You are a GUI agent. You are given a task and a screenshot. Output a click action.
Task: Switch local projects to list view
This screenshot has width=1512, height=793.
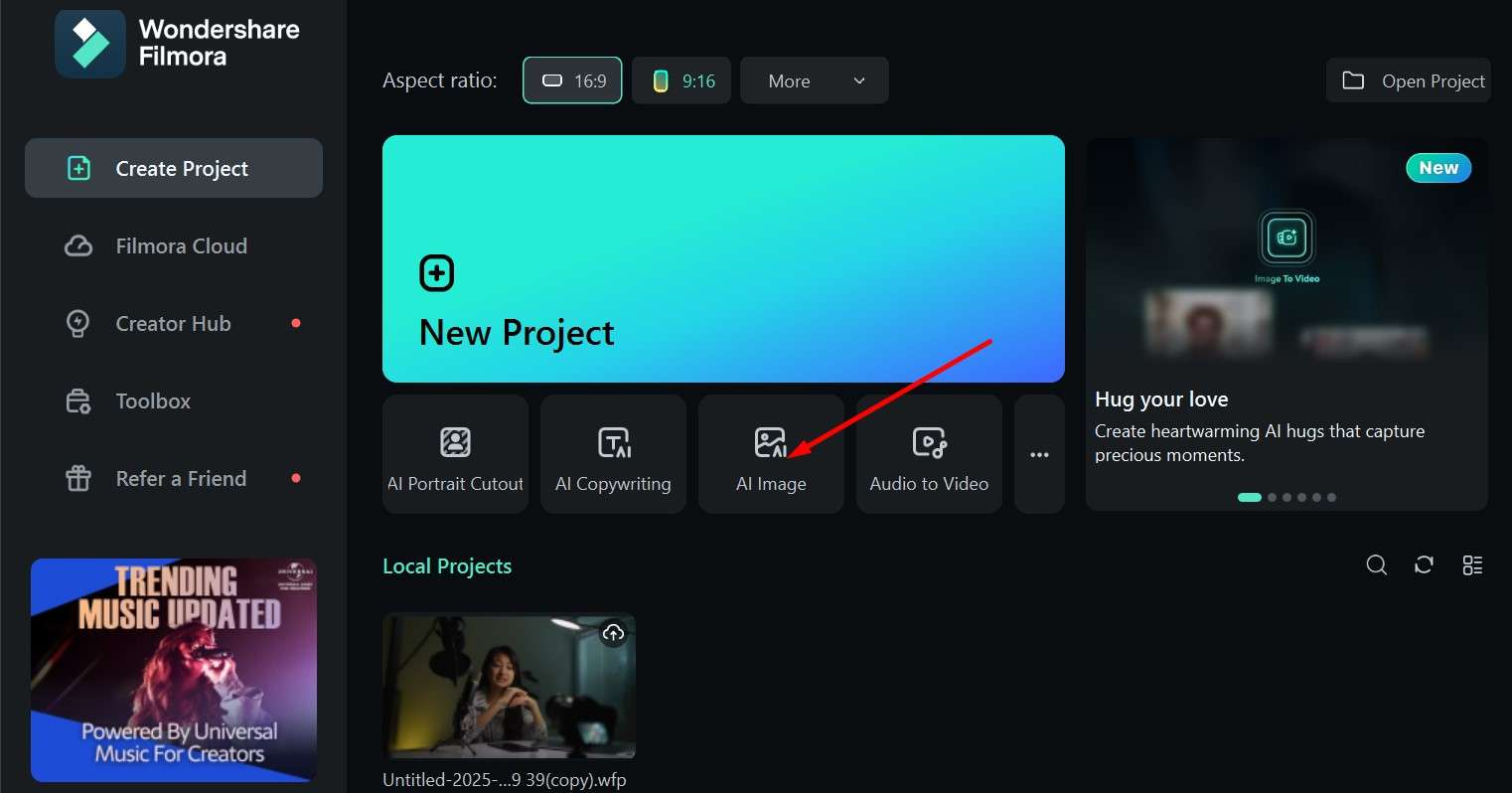pos(1472,565)
